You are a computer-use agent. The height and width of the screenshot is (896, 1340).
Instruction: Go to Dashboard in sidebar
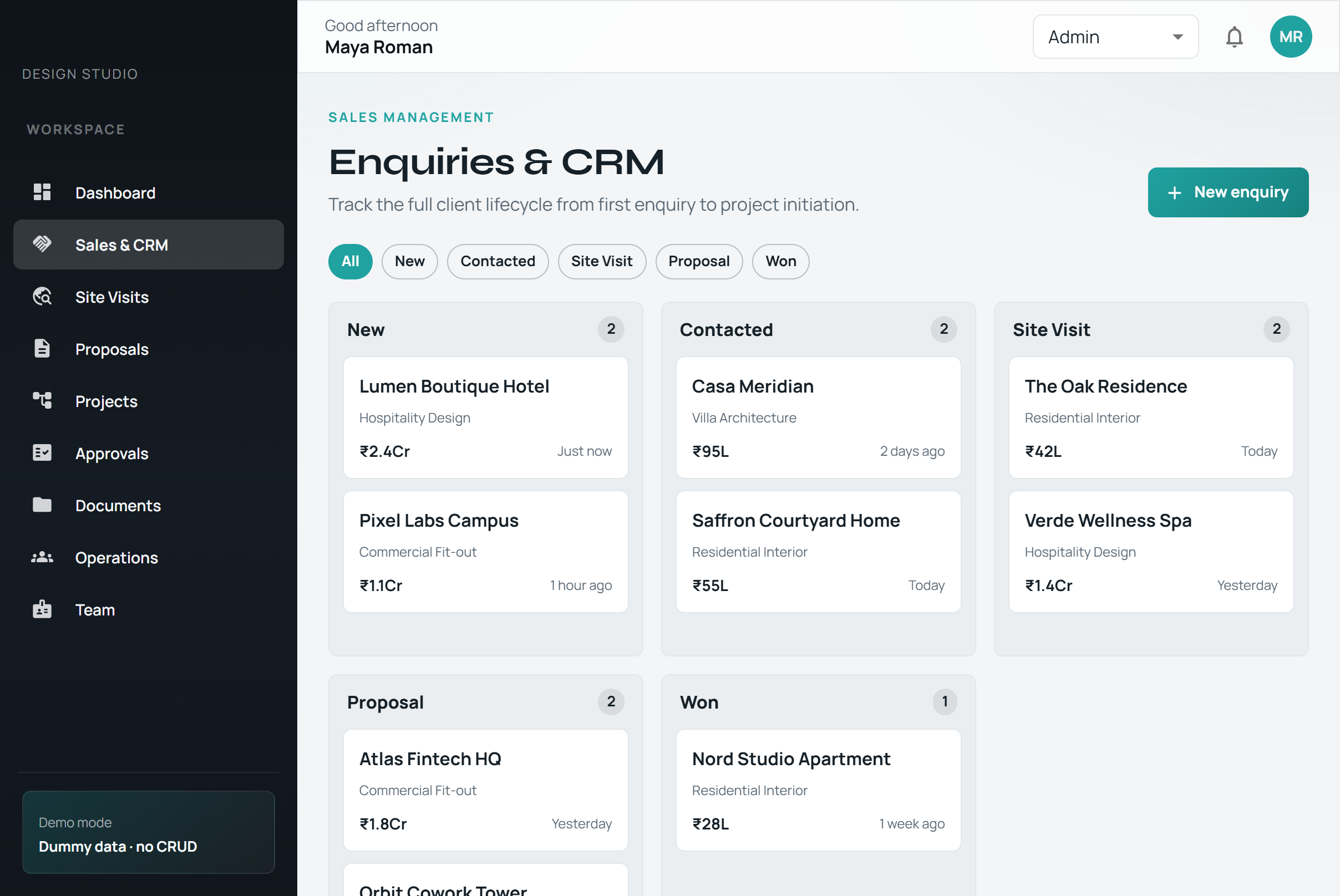[x=149, y=192]
